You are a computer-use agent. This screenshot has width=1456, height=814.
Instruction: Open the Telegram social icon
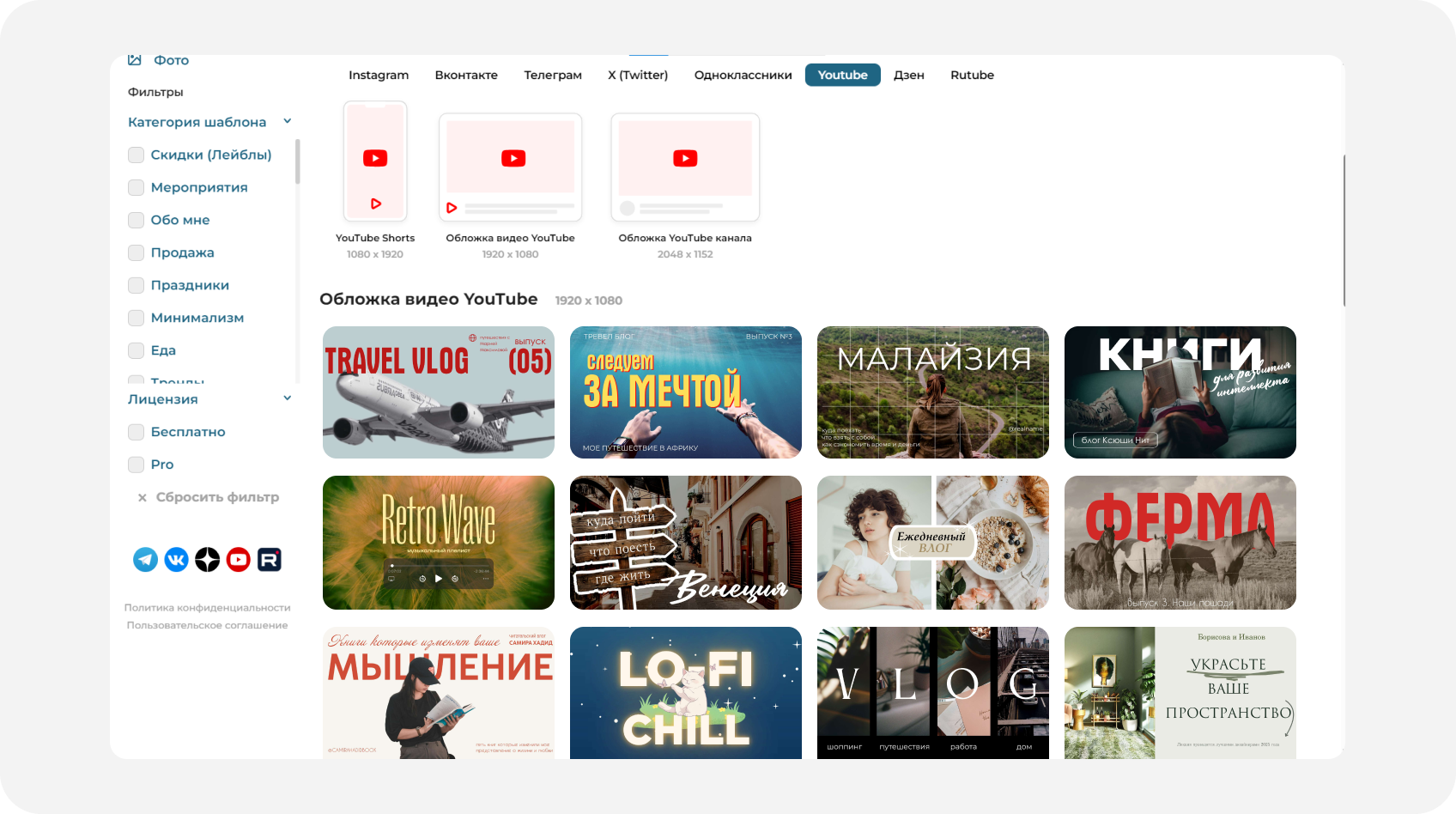pyautogui.click(x=145, y=560)
